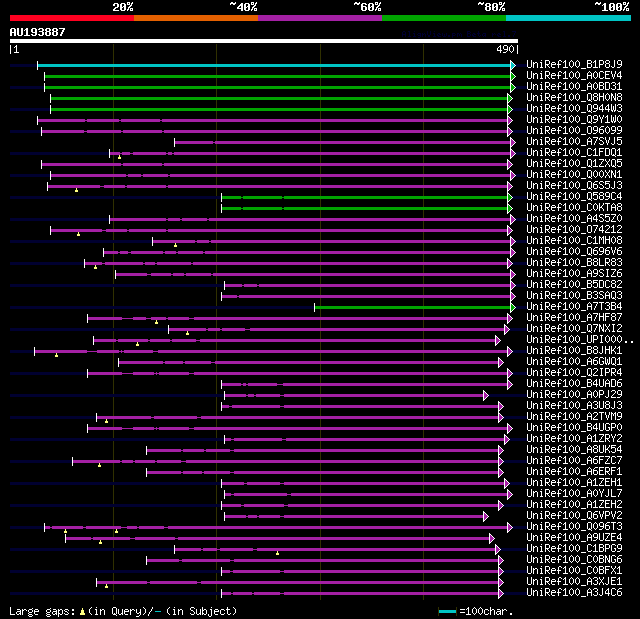The width and height of the screenshot is (640, 619).
Task: Click the UniRef100_B1P8J9 hit label
Action: coord(574,64)
